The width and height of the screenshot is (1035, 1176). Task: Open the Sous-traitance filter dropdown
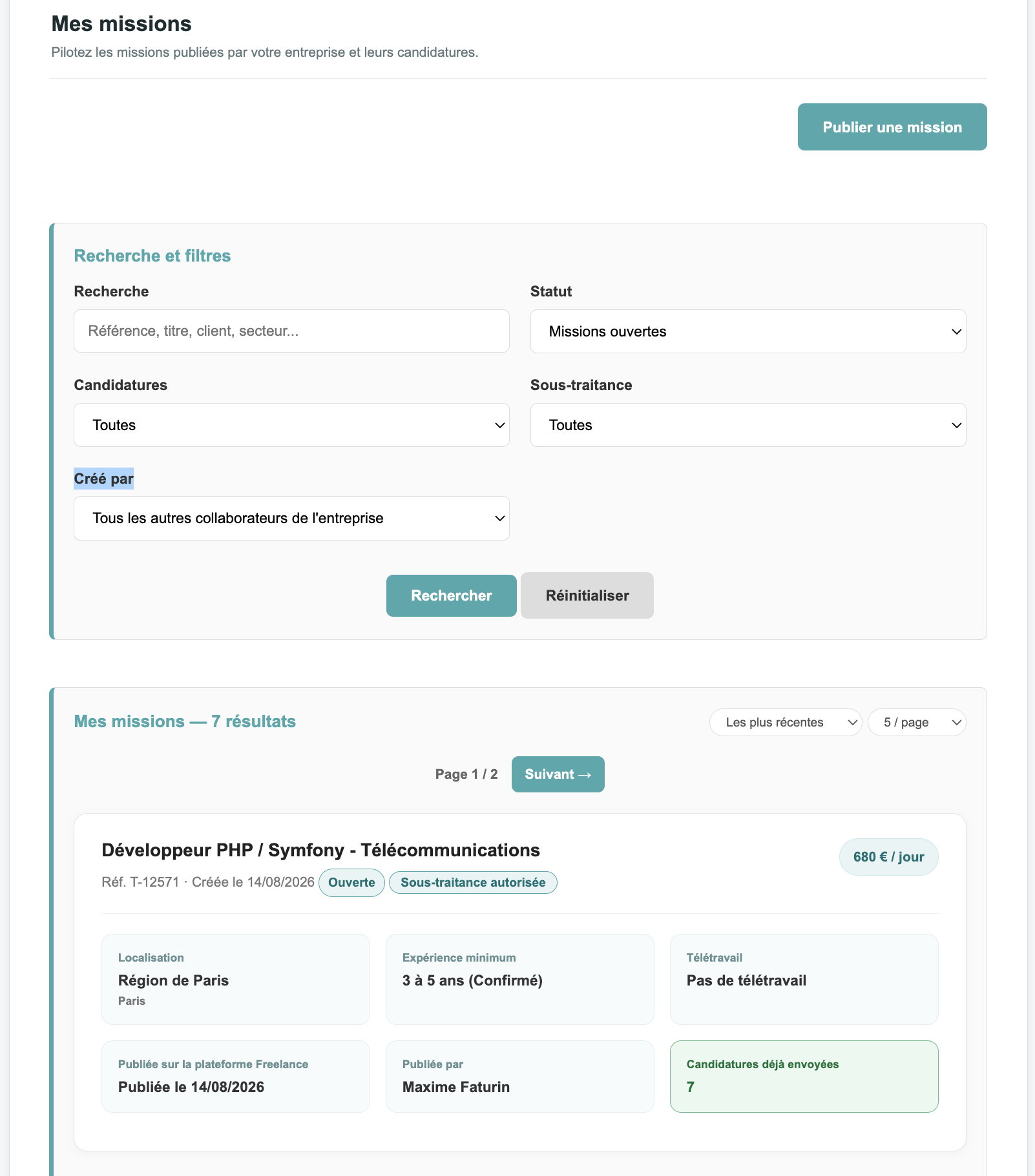(748, 425)
